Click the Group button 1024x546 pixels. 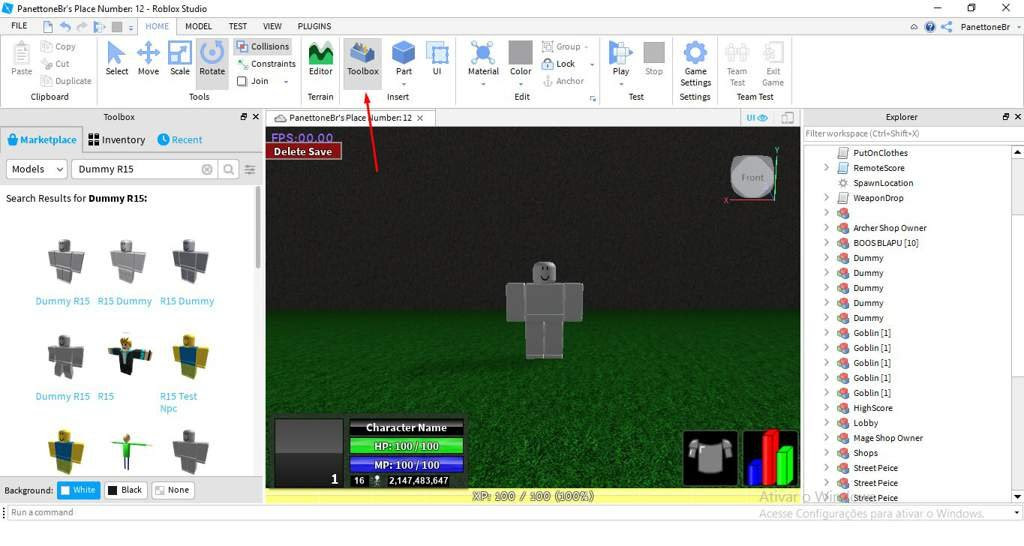[x=561, y=46]
